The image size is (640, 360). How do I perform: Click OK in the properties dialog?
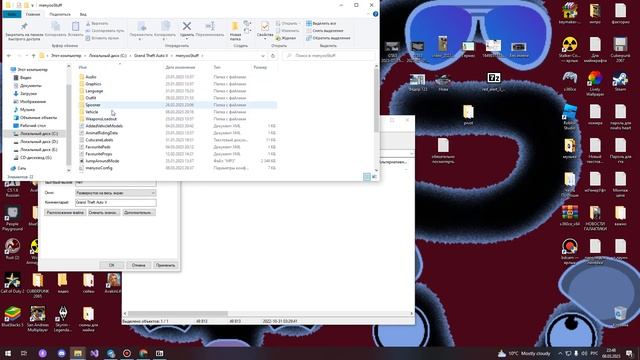[111, 265]
